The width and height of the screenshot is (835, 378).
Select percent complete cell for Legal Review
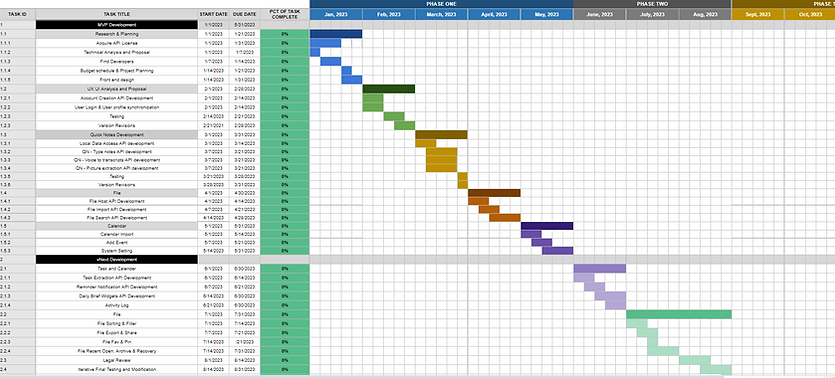[x=285, y=360]
